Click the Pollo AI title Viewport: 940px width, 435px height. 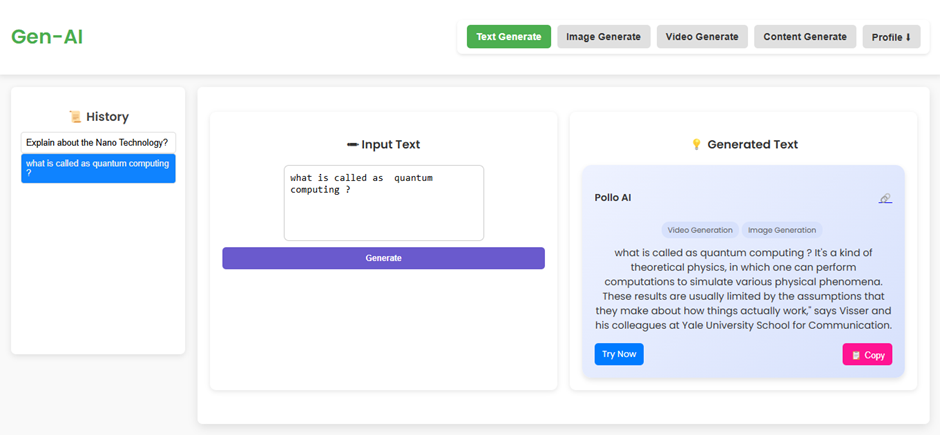pyautogui.click(x=612, y=198)
